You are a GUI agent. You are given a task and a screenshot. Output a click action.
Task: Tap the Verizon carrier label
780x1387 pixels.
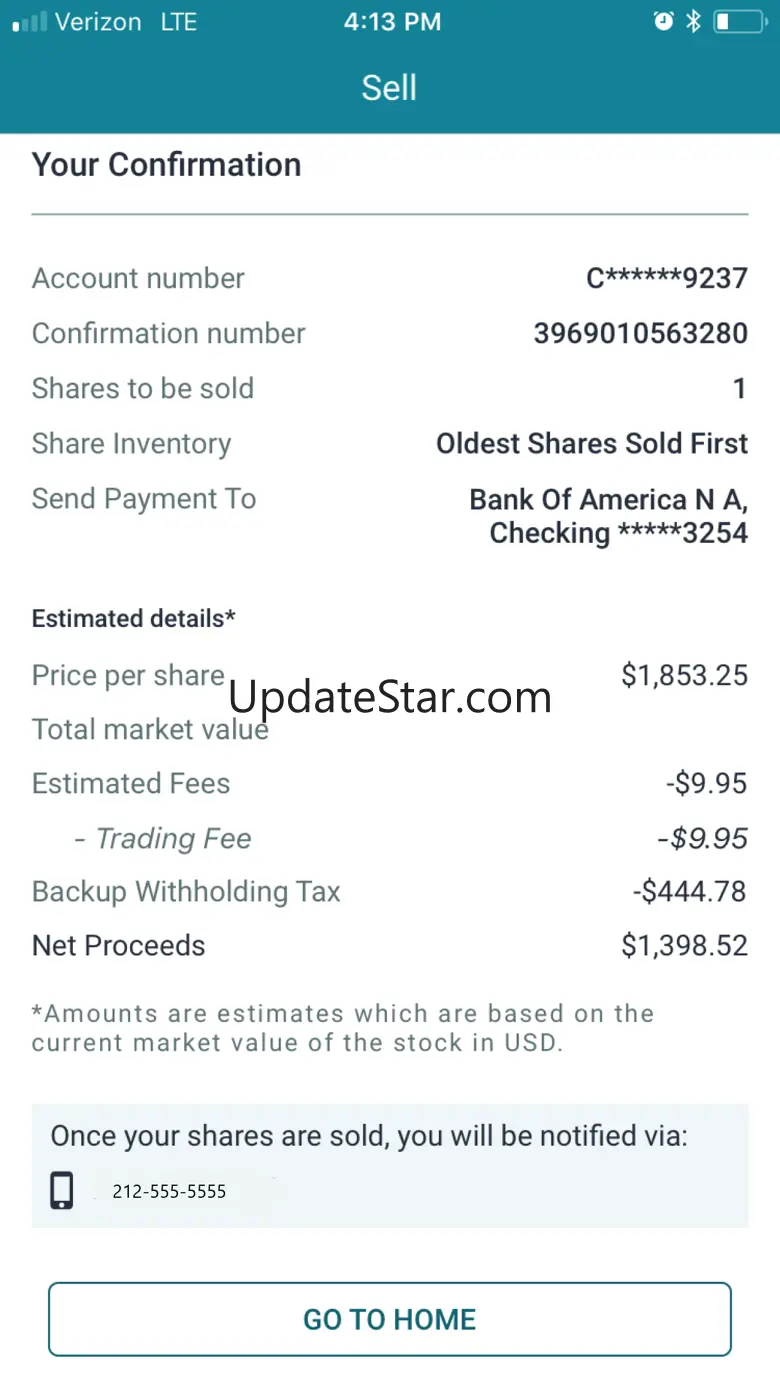tap(98, 22)
